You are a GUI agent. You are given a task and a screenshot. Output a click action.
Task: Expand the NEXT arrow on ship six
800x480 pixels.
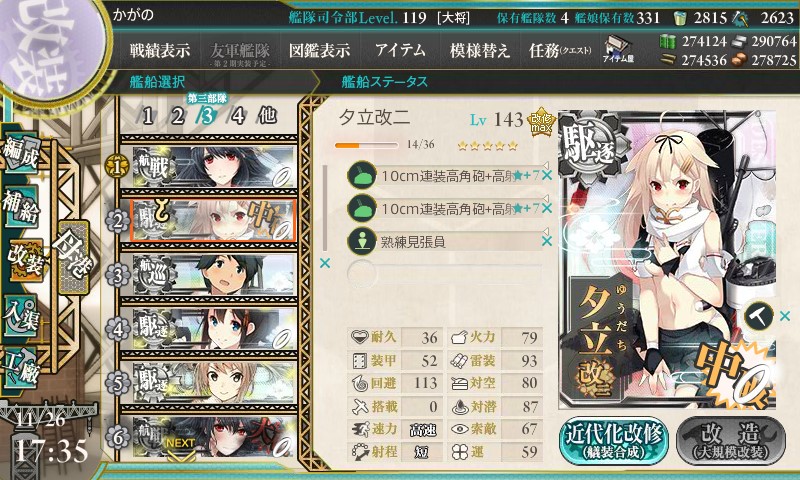coord(181,448)
